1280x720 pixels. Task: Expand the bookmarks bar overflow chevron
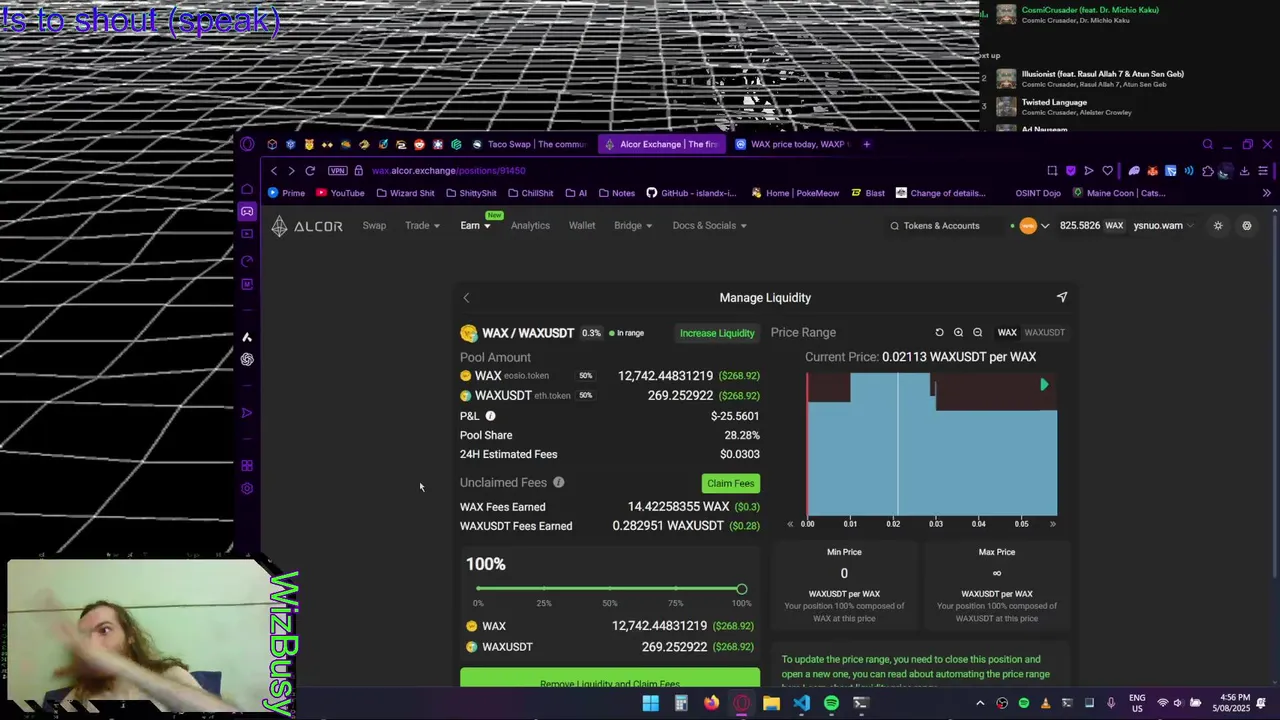click(1266, 193)
